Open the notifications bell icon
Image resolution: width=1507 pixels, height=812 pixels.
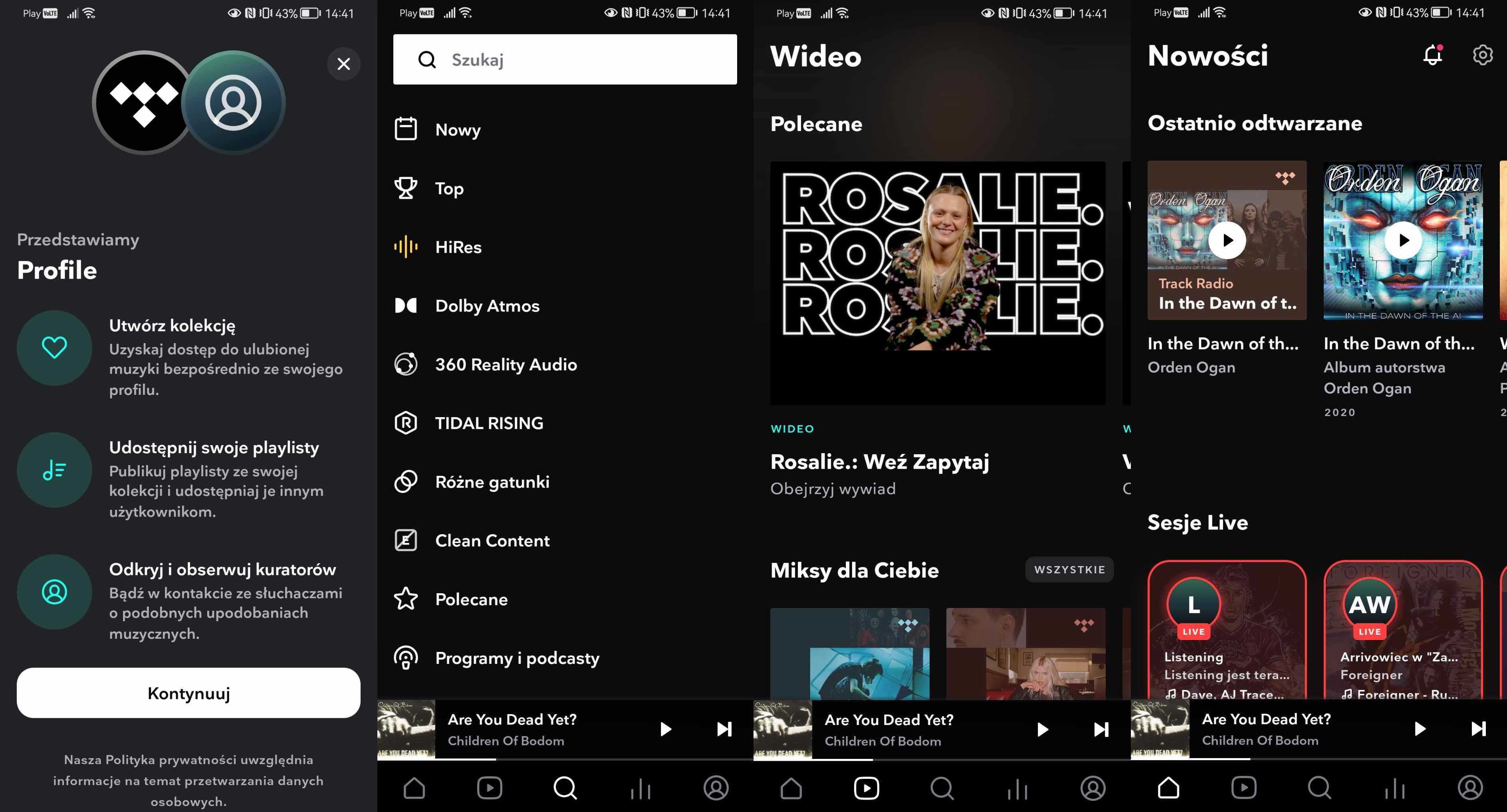pyautogui.click(x=1432, y=55)
